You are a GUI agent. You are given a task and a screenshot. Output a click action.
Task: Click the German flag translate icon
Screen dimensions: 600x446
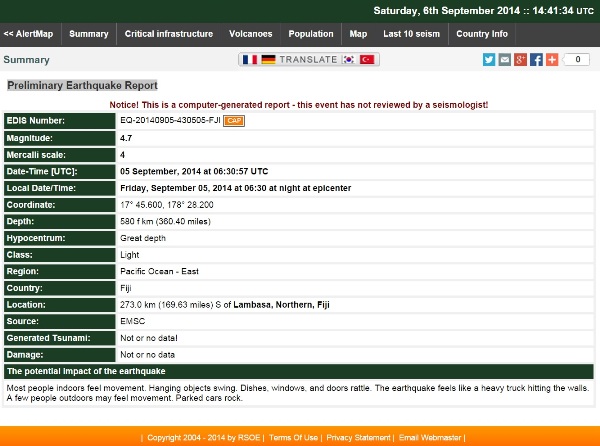(268, 60)
